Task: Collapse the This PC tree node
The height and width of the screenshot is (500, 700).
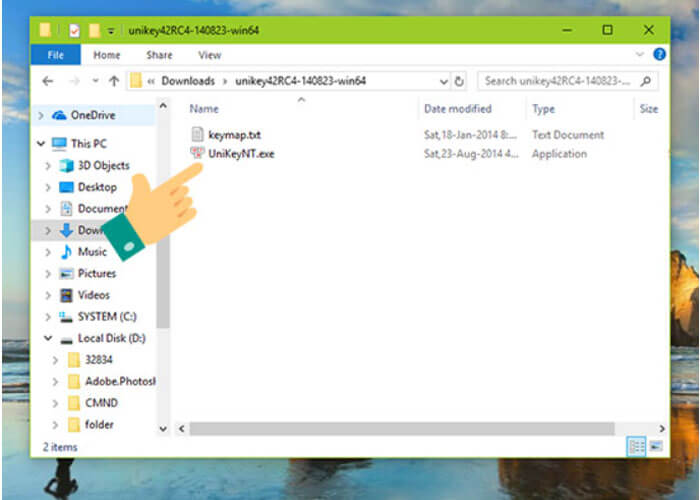Action: (41, 144)
